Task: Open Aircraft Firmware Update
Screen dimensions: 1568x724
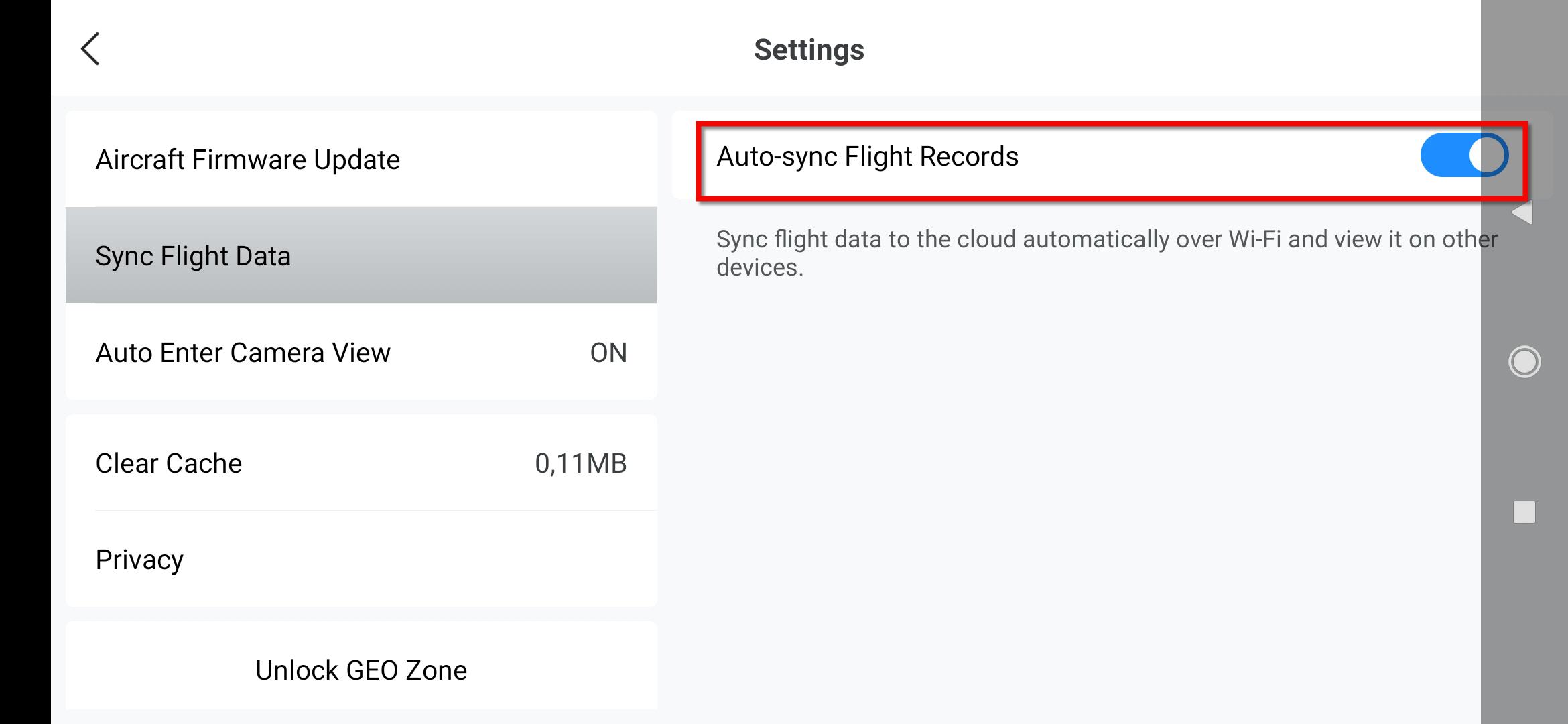Action: point(248,160)
